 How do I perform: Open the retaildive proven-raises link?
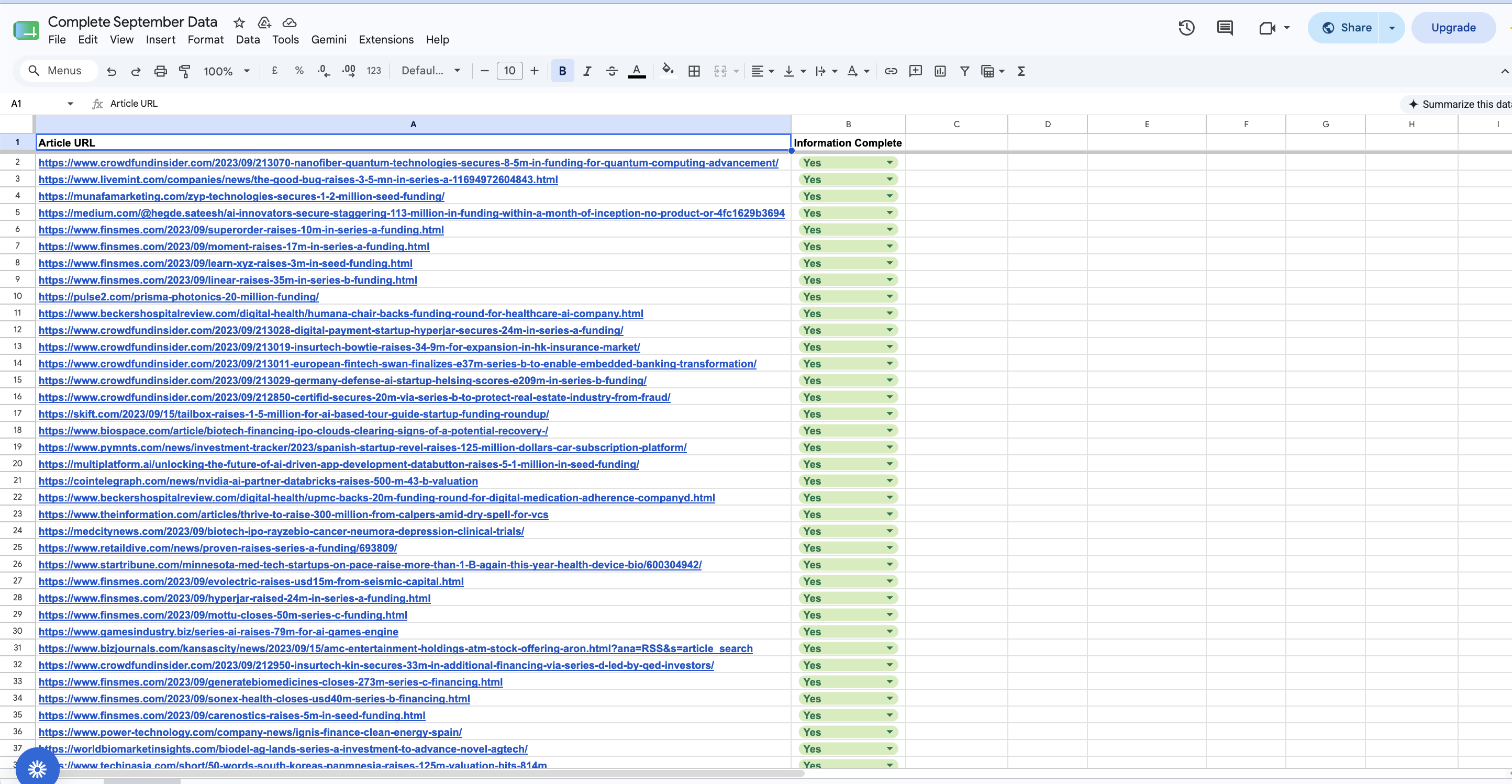click(x=218, y=547)
